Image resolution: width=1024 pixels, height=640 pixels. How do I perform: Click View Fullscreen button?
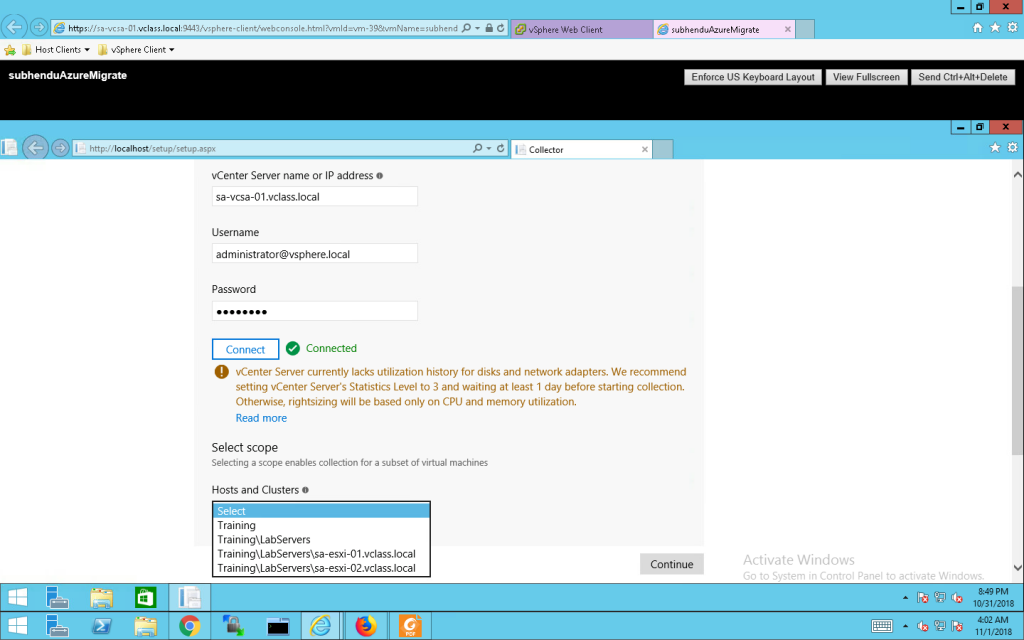tap(866, 77)
